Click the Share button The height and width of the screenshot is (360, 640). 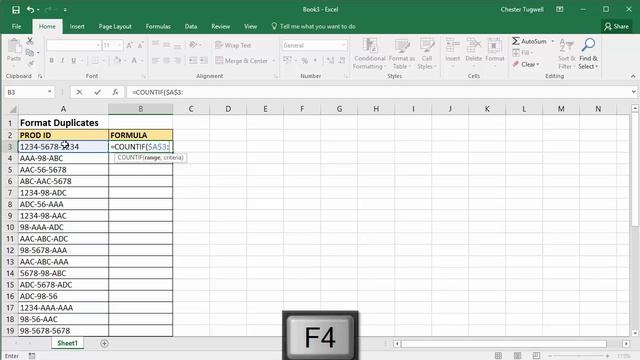(x=616, y=27)
